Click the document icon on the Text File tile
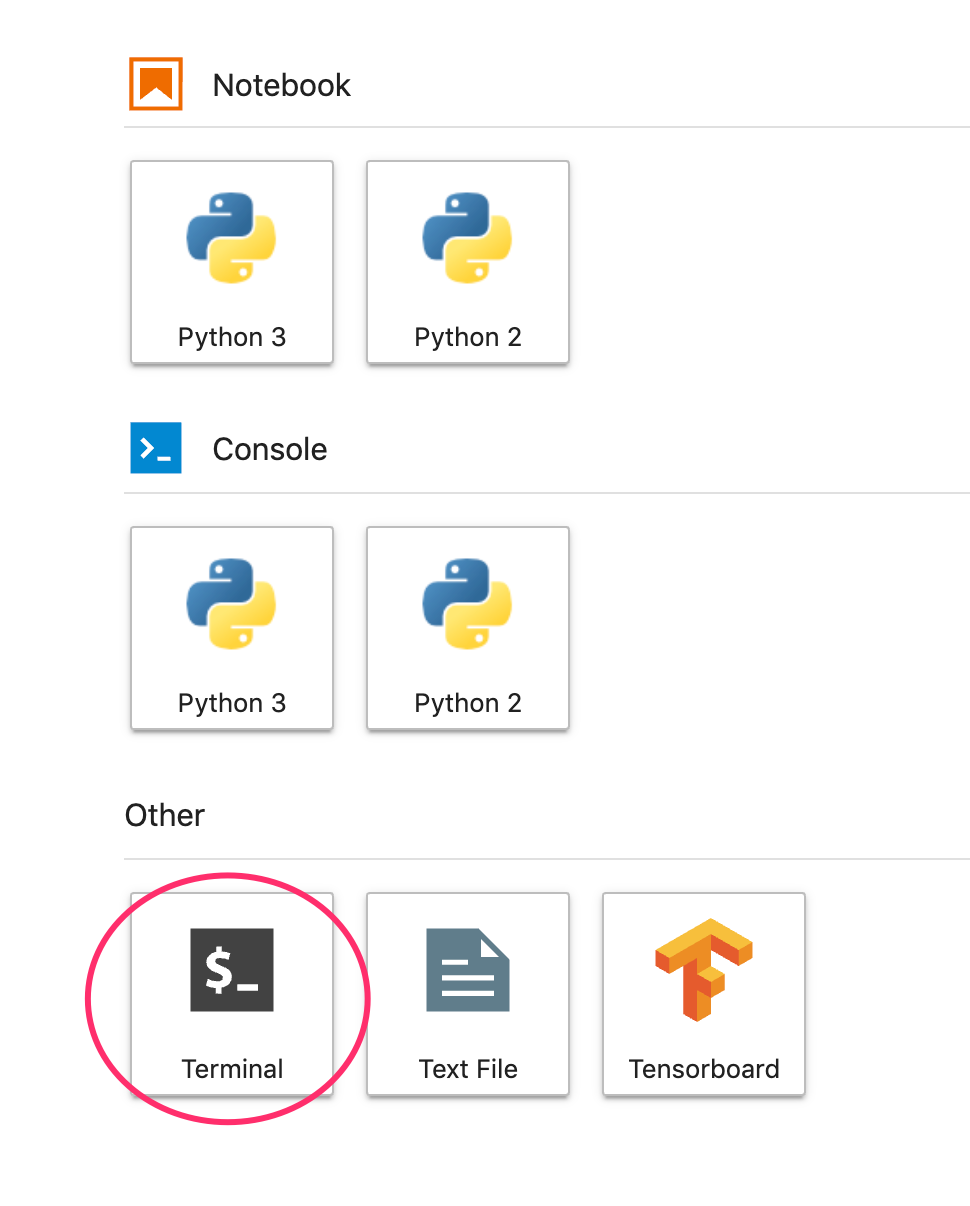The height and width of the screenshot is (1206, 970). [467, 966]
